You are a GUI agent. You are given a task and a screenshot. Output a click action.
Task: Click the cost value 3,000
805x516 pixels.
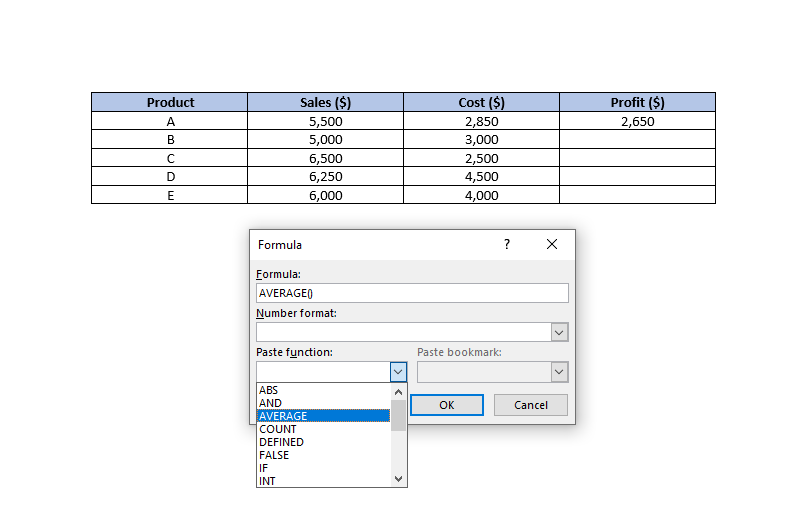482,140
